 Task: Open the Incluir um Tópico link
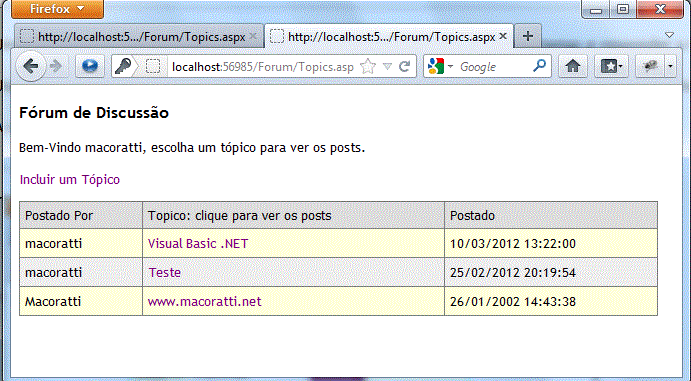[x=70, y=180]
